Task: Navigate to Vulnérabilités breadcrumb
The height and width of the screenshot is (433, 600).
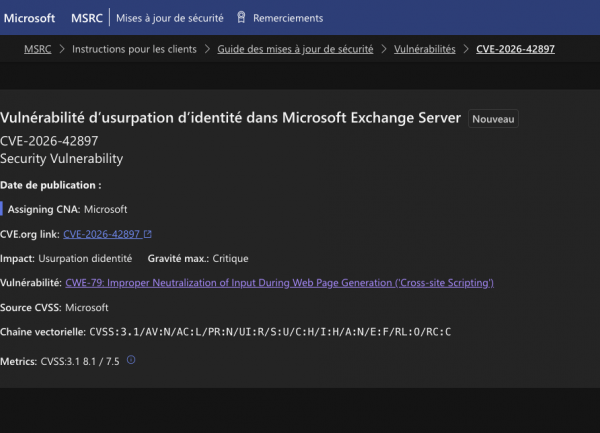Action: [425, 49]
